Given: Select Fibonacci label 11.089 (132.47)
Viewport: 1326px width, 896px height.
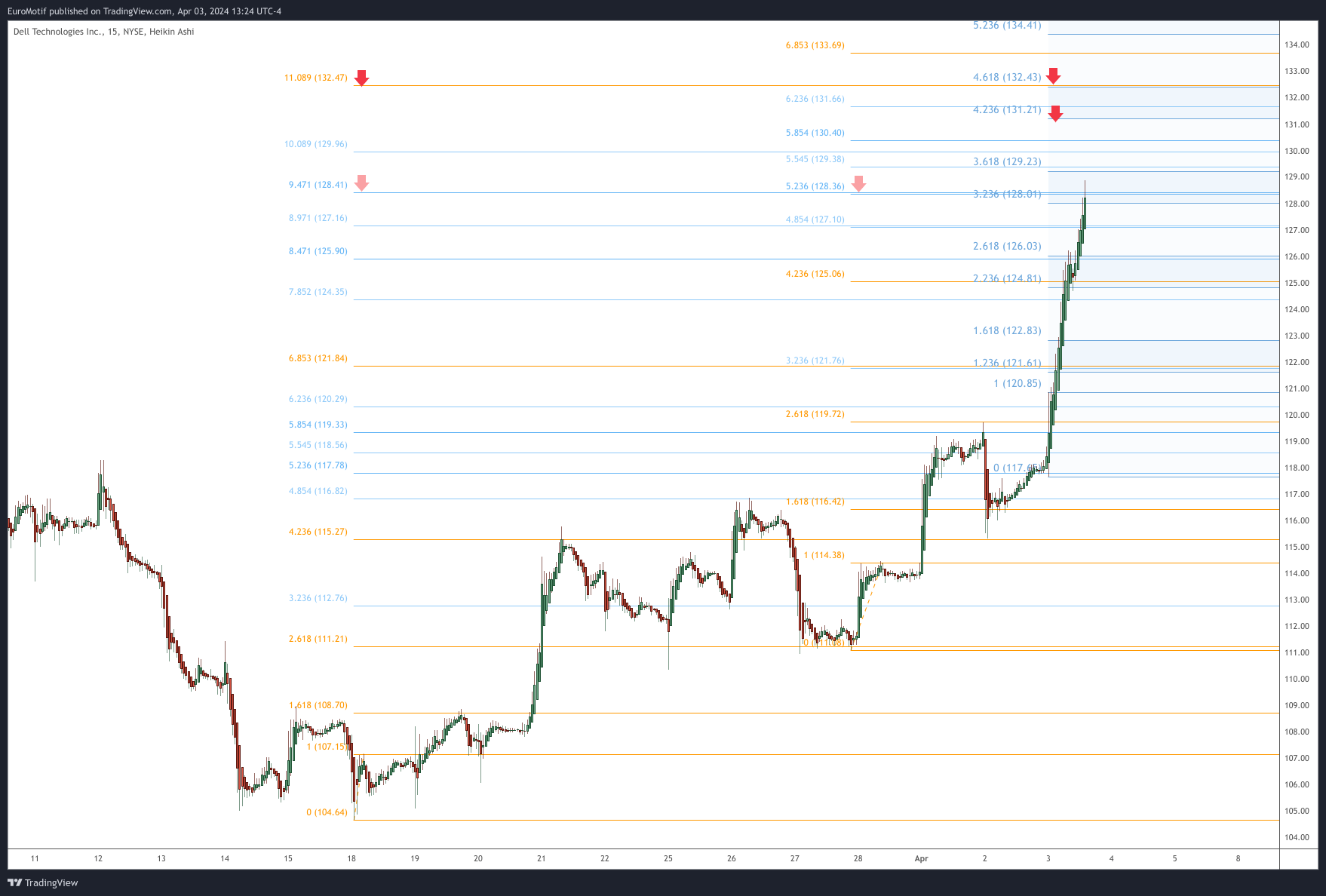Looking at the screenshot, I should point(316,78).
